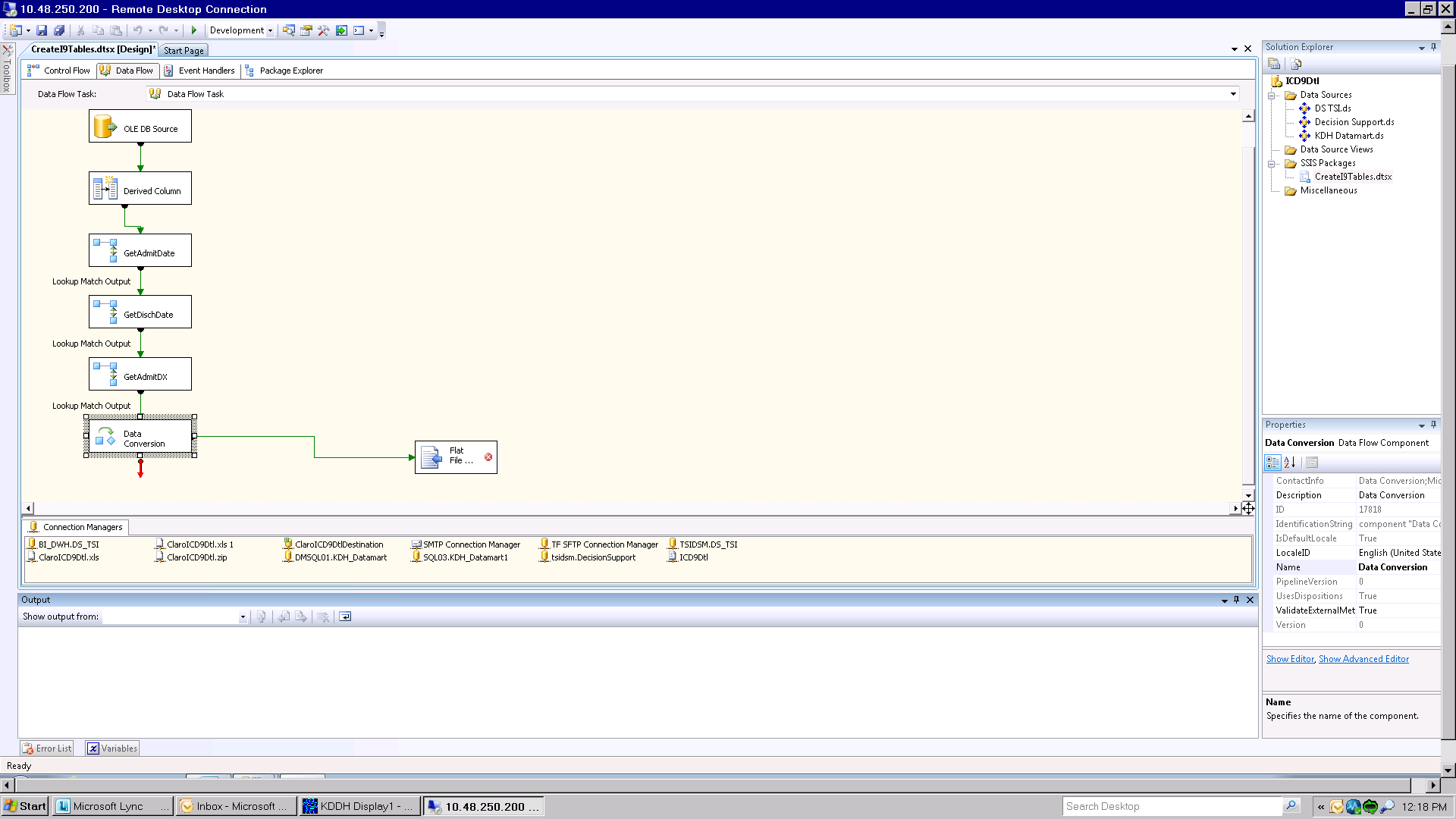Click the Start Debugging green arrow
The image size is (1456, 819).
tap(194, 30)
